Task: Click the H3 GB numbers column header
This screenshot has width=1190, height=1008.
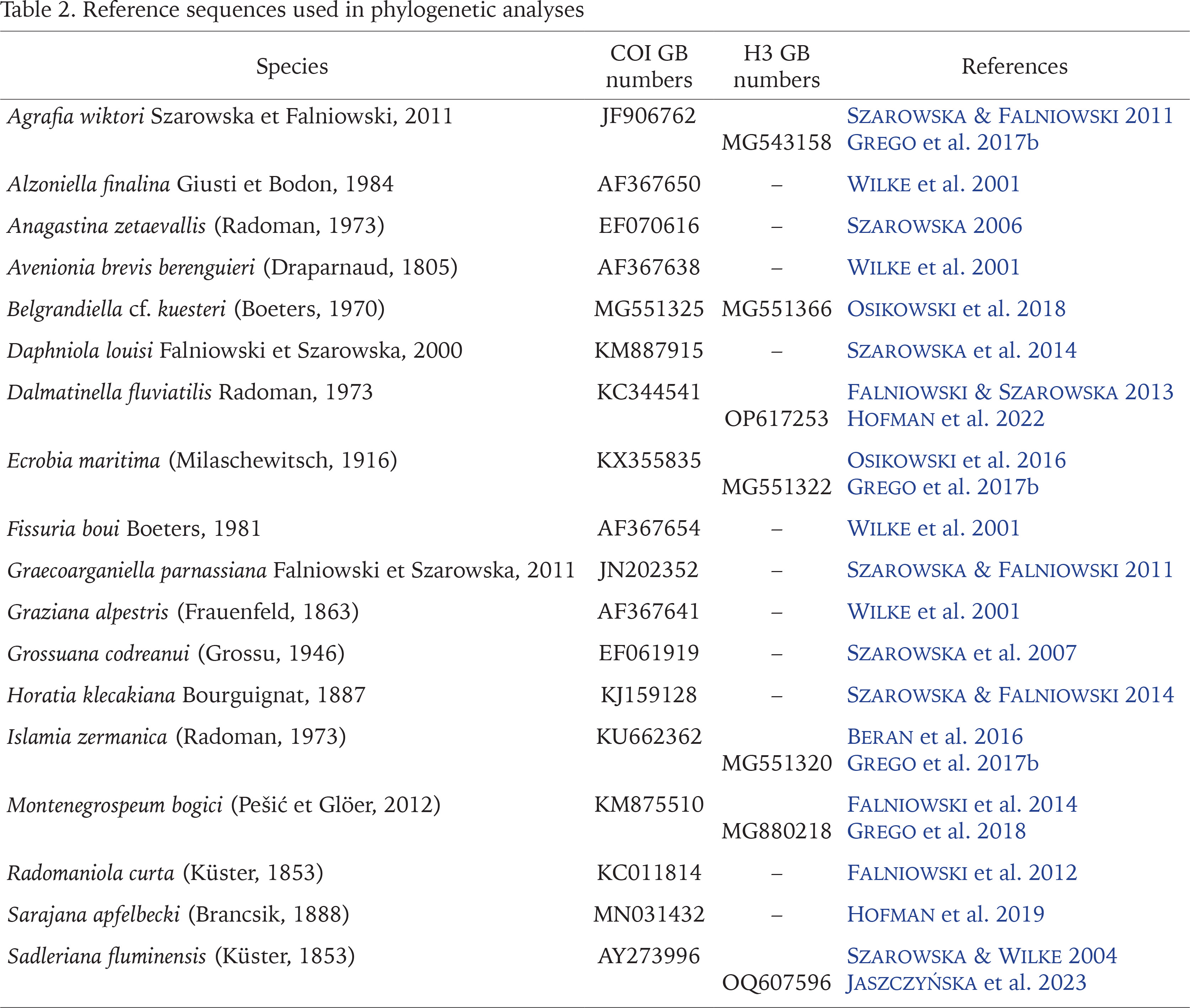Action: tap(776, 66)
